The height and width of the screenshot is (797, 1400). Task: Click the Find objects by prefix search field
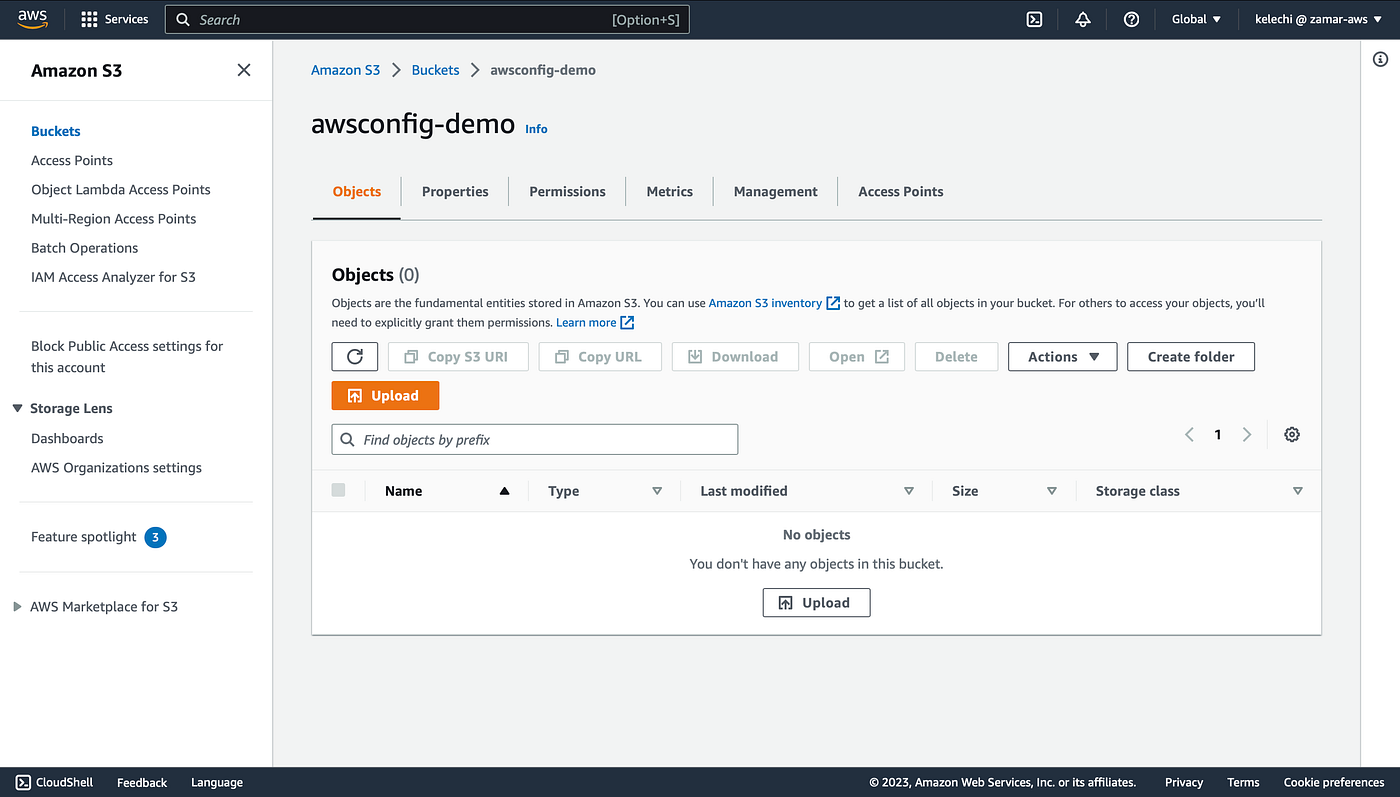pyautogui.click(x=535, y=439)
